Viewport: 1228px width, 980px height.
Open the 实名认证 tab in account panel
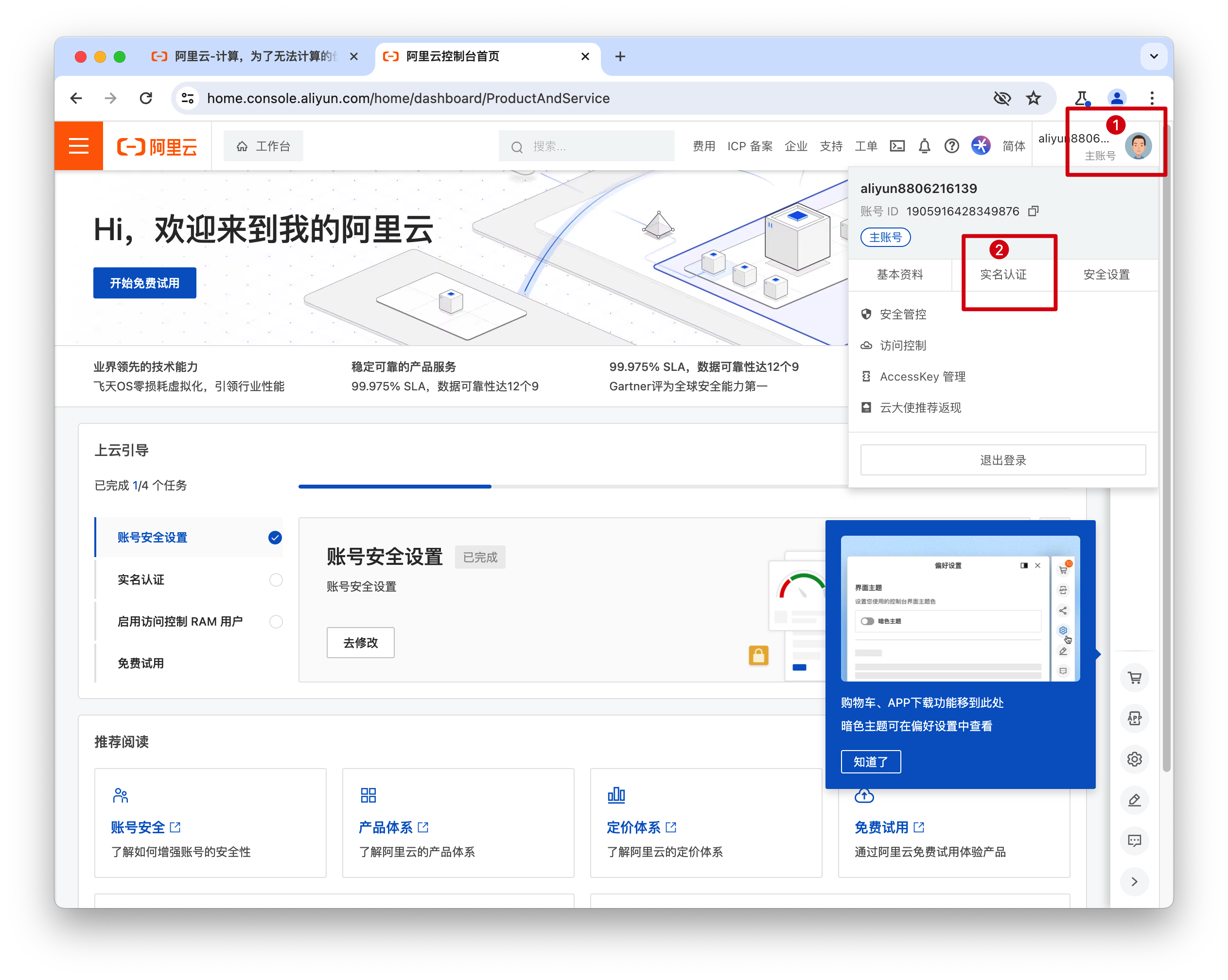pos(1003,275)
